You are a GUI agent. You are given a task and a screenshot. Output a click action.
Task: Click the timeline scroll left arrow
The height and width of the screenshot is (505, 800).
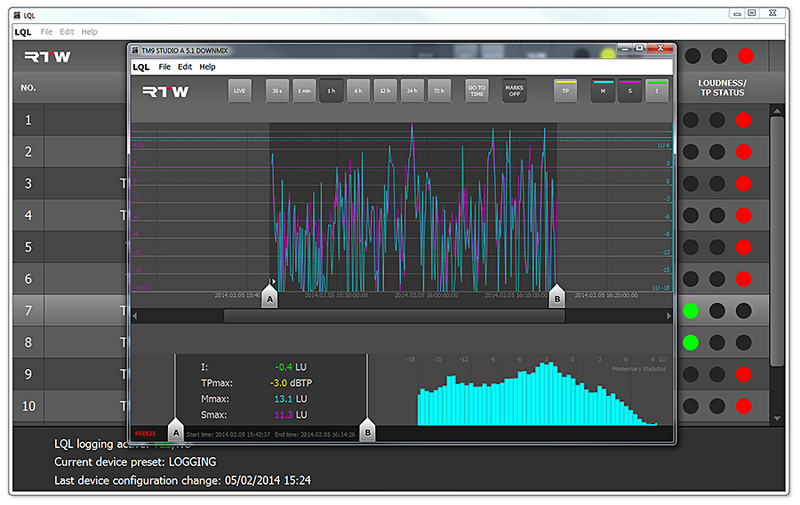[135, 316]
